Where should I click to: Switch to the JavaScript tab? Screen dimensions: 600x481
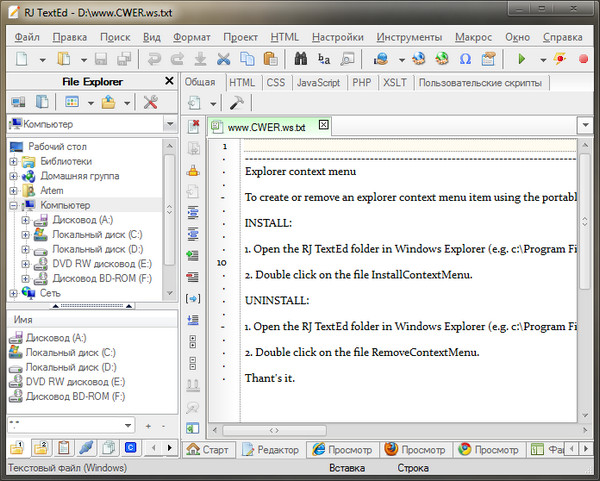pyautogui.click(x=319, y=82)
